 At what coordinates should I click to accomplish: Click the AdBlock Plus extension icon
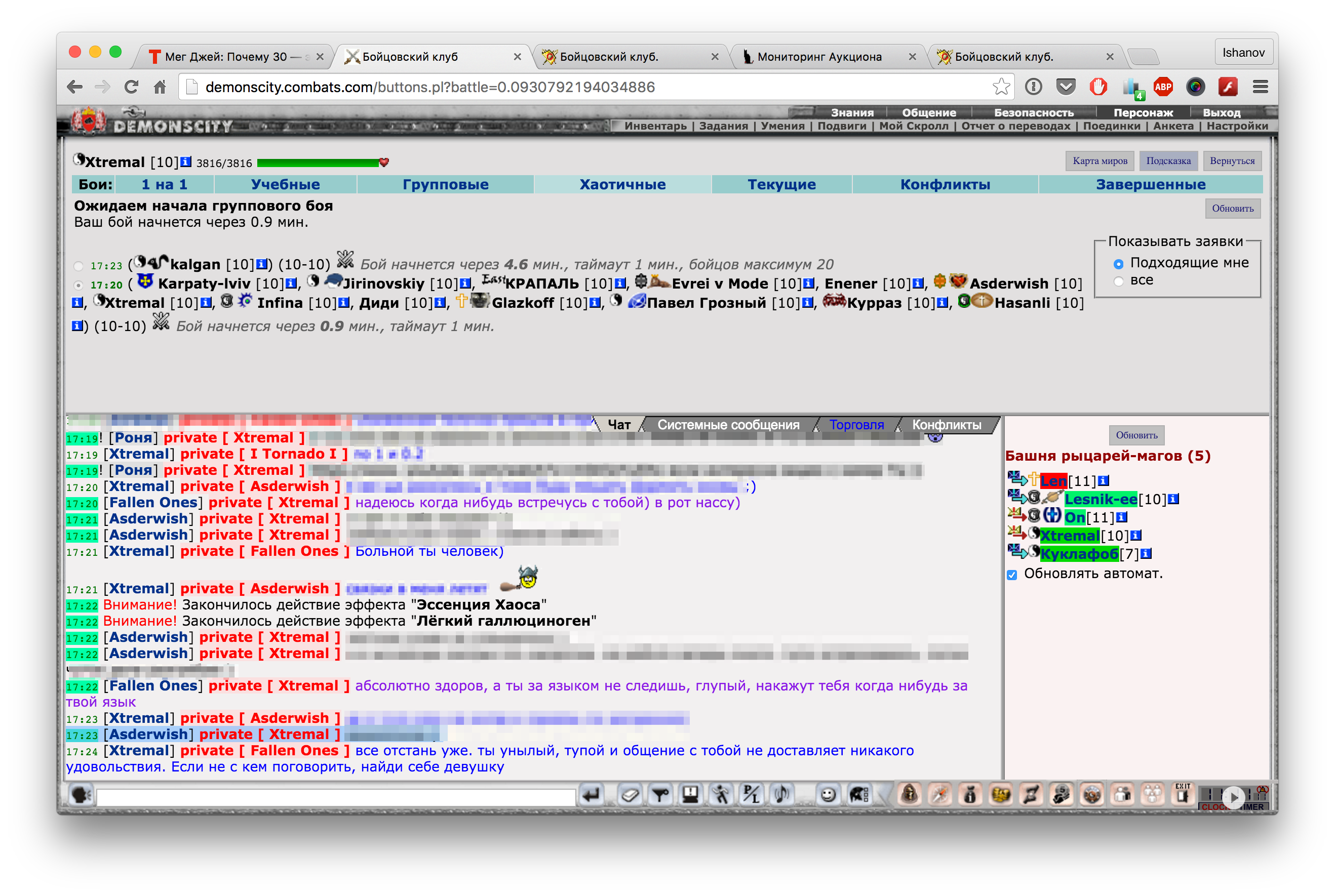point(1163,87)
